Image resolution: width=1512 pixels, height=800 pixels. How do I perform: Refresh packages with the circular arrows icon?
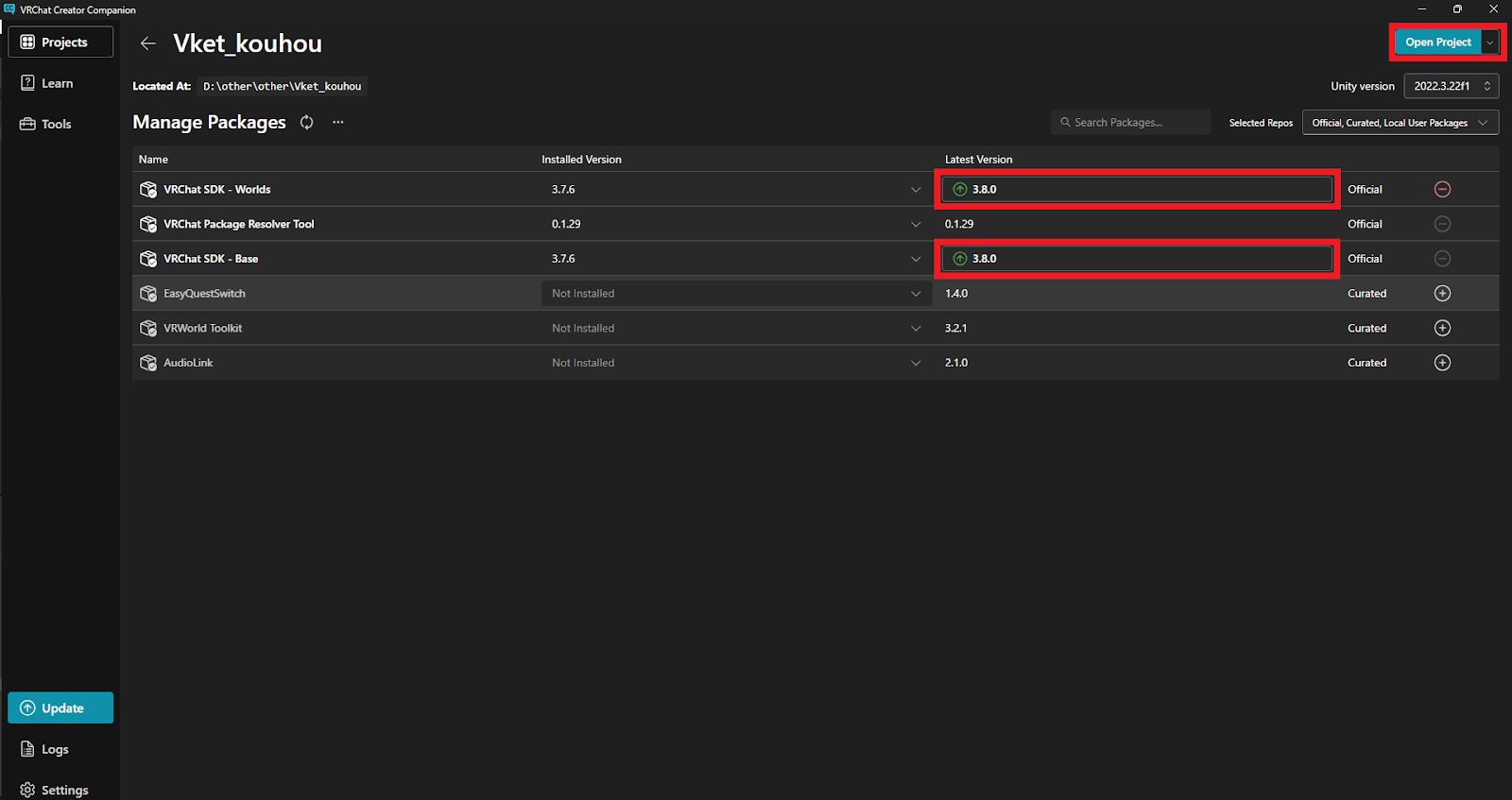(307, 122)
